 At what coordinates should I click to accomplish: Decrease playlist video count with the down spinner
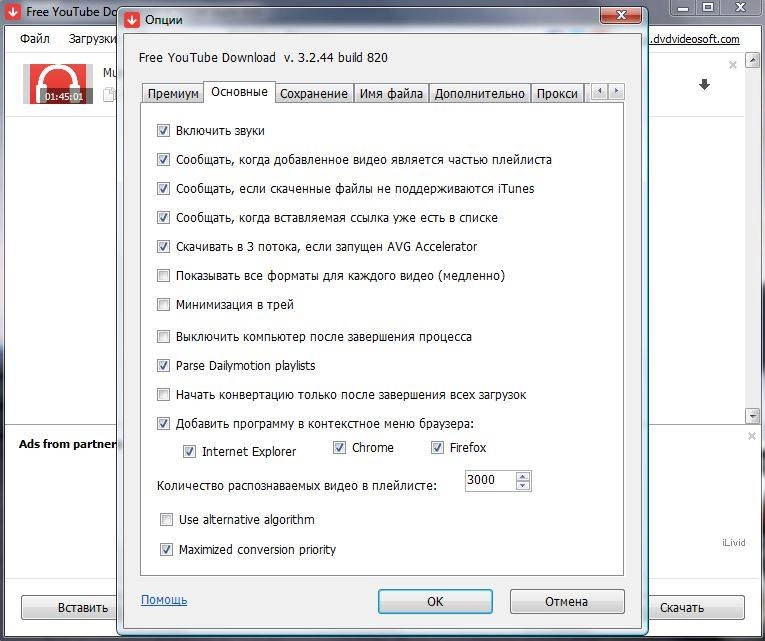click(x=523, y=485)
